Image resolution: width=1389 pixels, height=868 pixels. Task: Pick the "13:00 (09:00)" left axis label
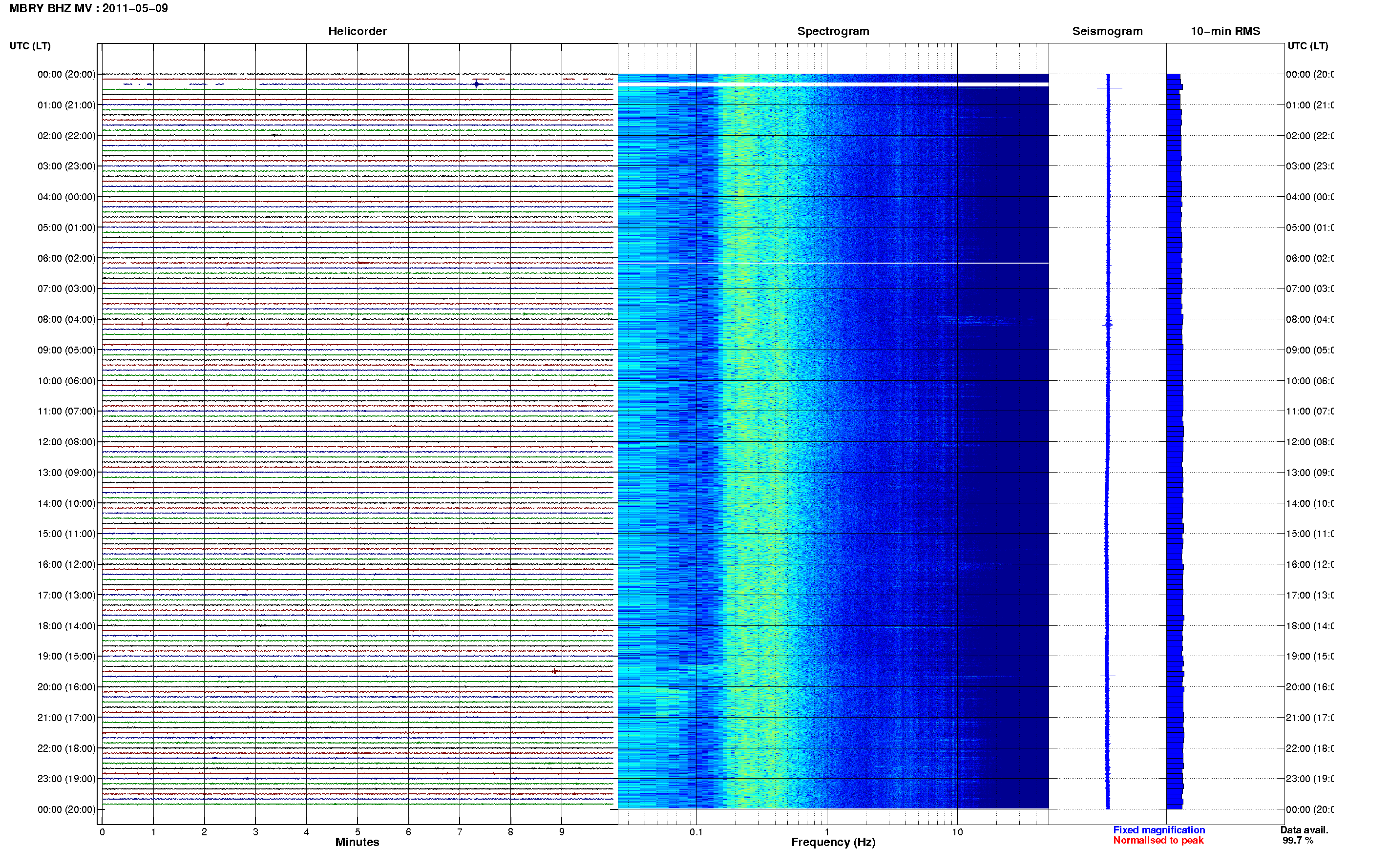click(66, 473)
